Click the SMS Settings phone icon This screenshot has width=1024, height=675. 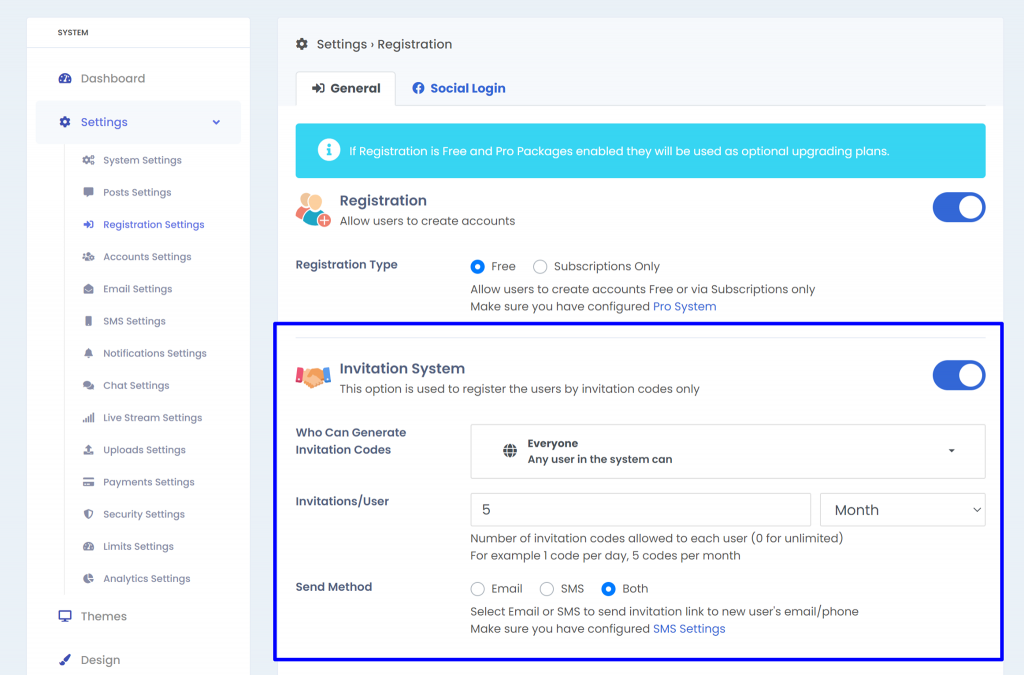pyautogui.click(x=88, y=321)
